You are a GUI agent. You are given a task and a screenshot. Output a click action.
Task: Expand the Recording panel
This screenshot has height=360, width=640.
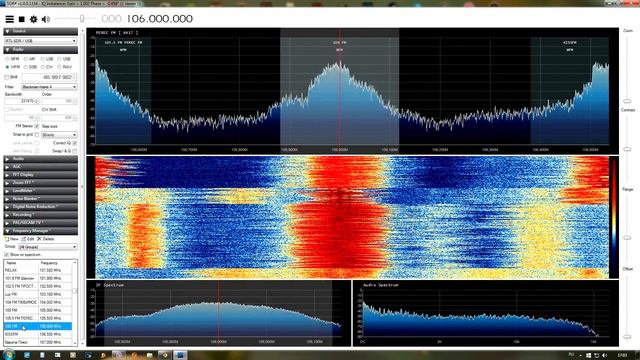coord(40,215)
